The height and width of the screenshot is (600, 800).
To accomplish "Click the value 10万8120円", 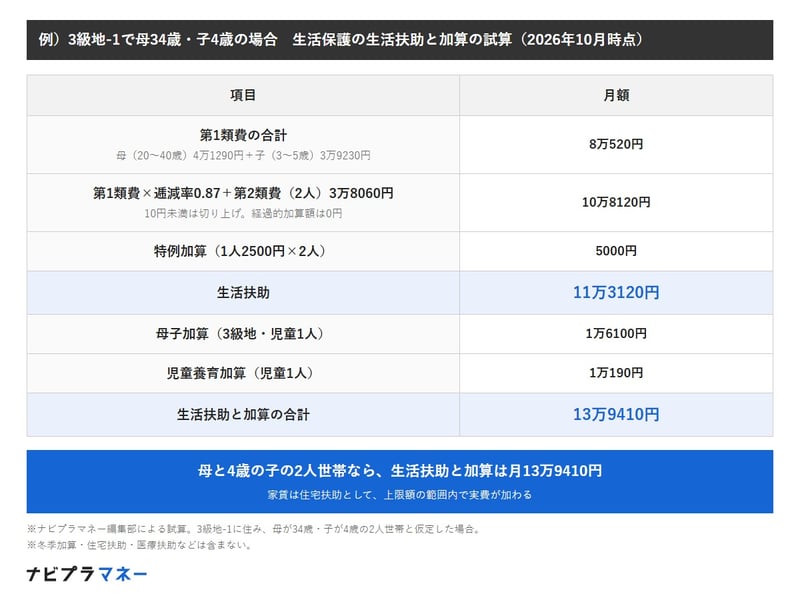I will click(x=616, y=203).
